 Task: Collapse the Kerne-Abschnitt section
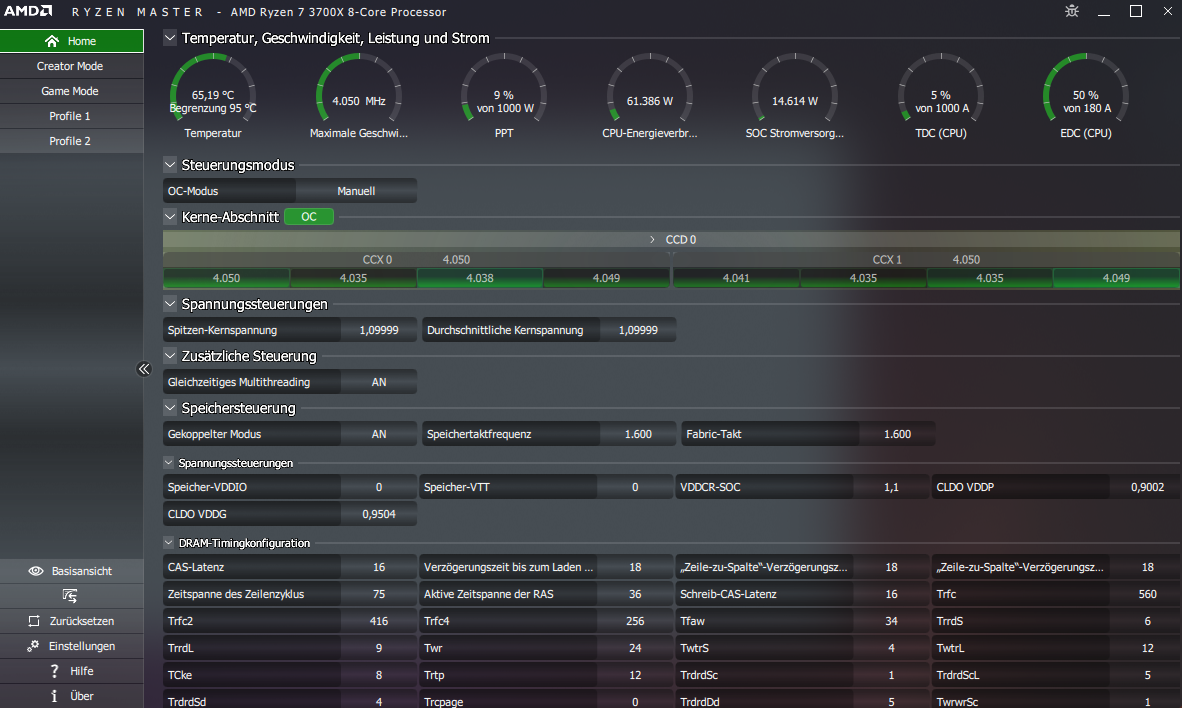(170, 216)
